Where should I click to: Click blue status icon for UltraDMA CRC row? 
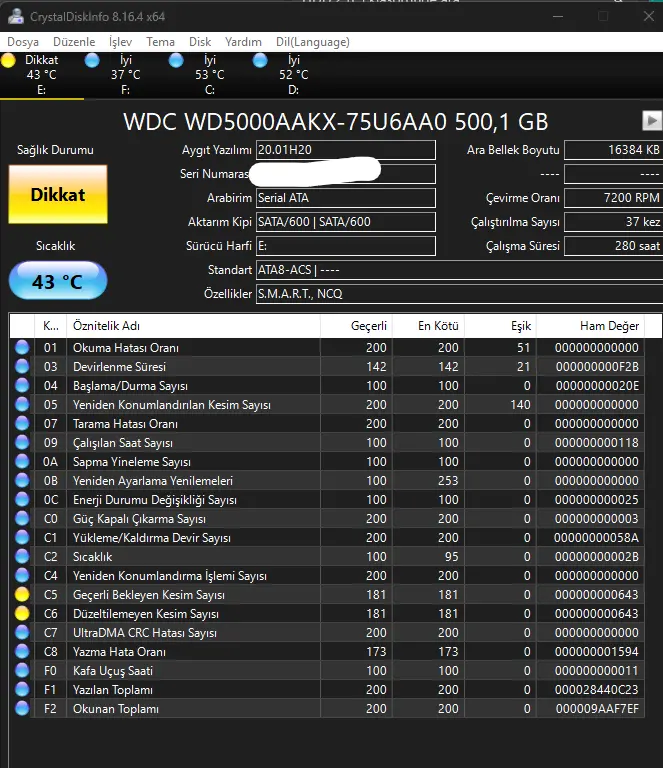pos(22,632)
